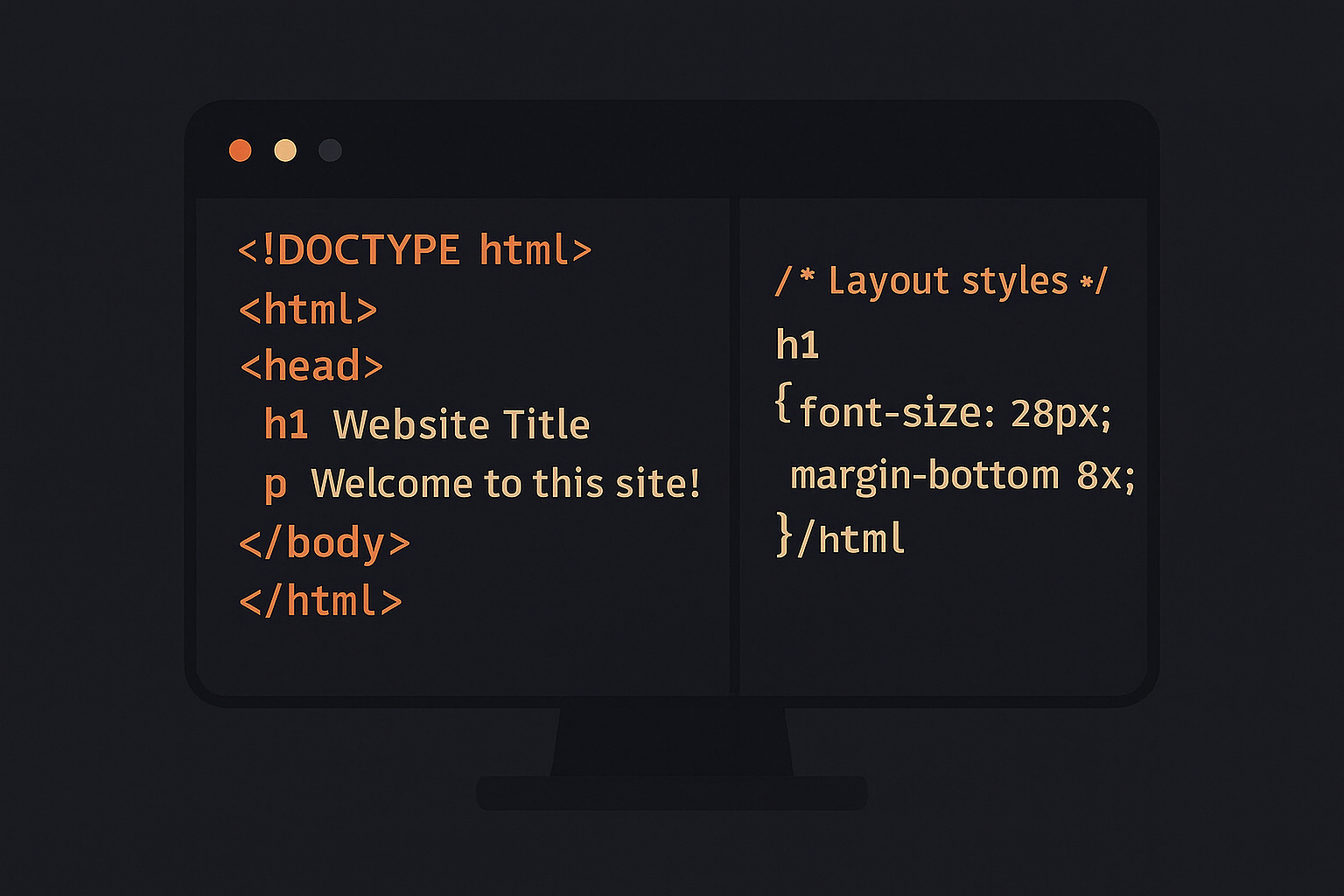Select the h1 selector in the CSS pane

click(x=797, y=346)
